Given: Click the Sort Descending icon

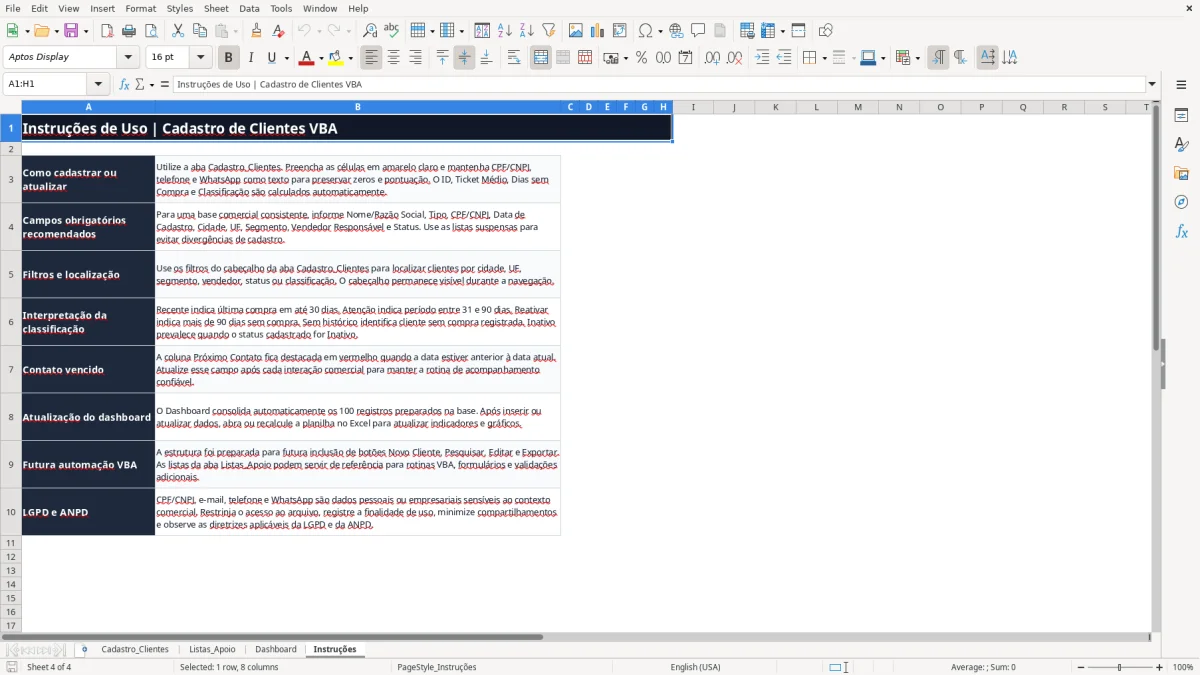Looking at the screenshot, I should [526, 31].
